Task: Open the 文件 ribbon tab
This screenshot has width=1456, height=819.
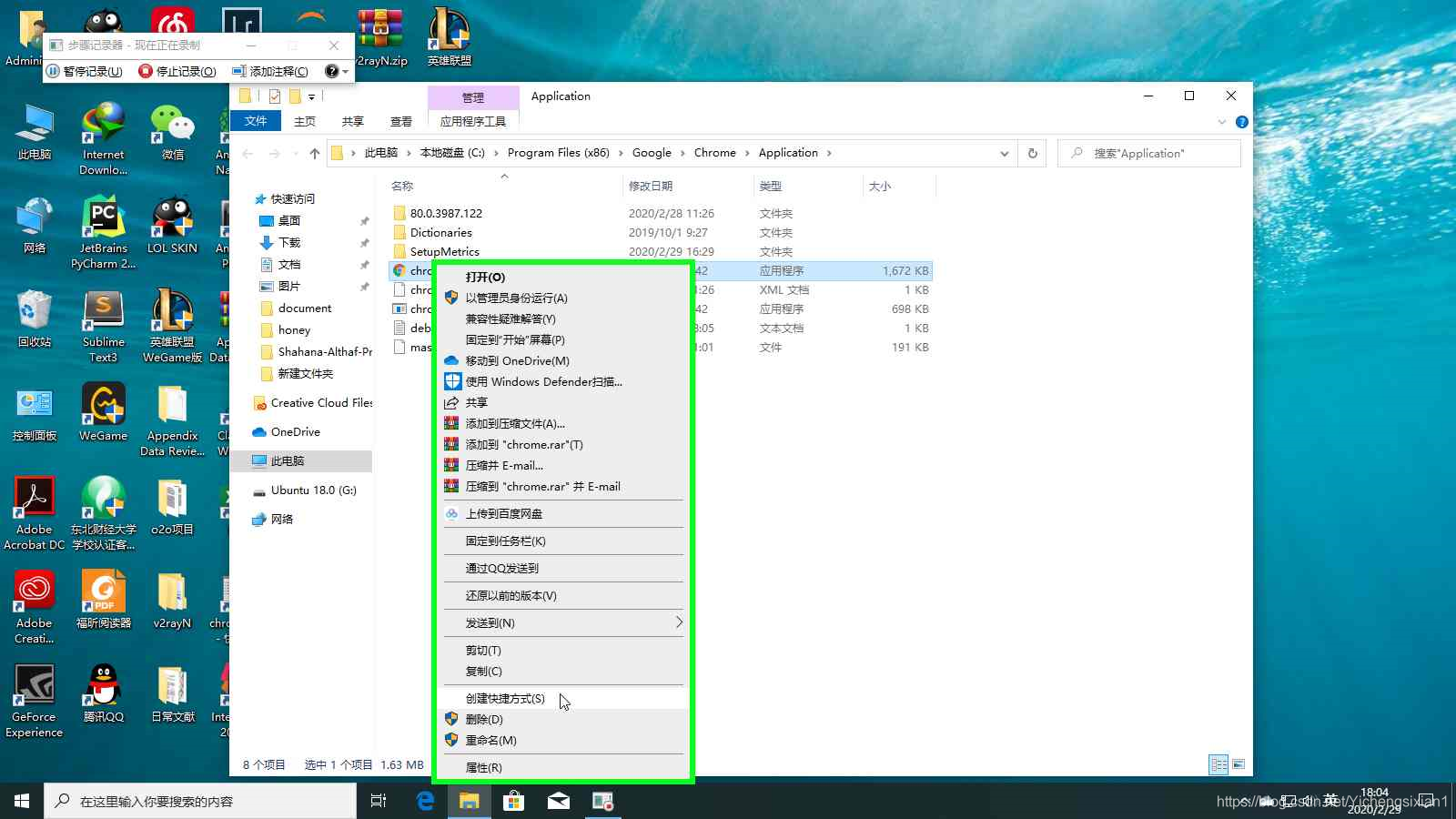Action: coord(256,121)
